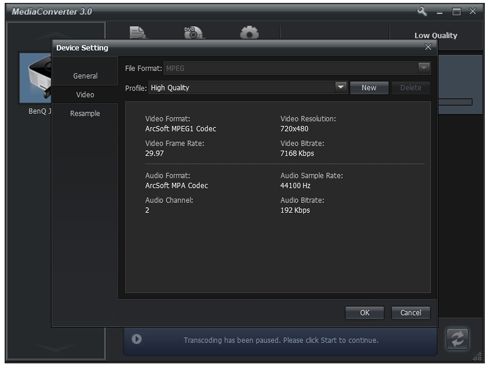Click the DVD disc import icon
Image resolution: width=490 pixels, height=368 pixels.
click(193, 32)
